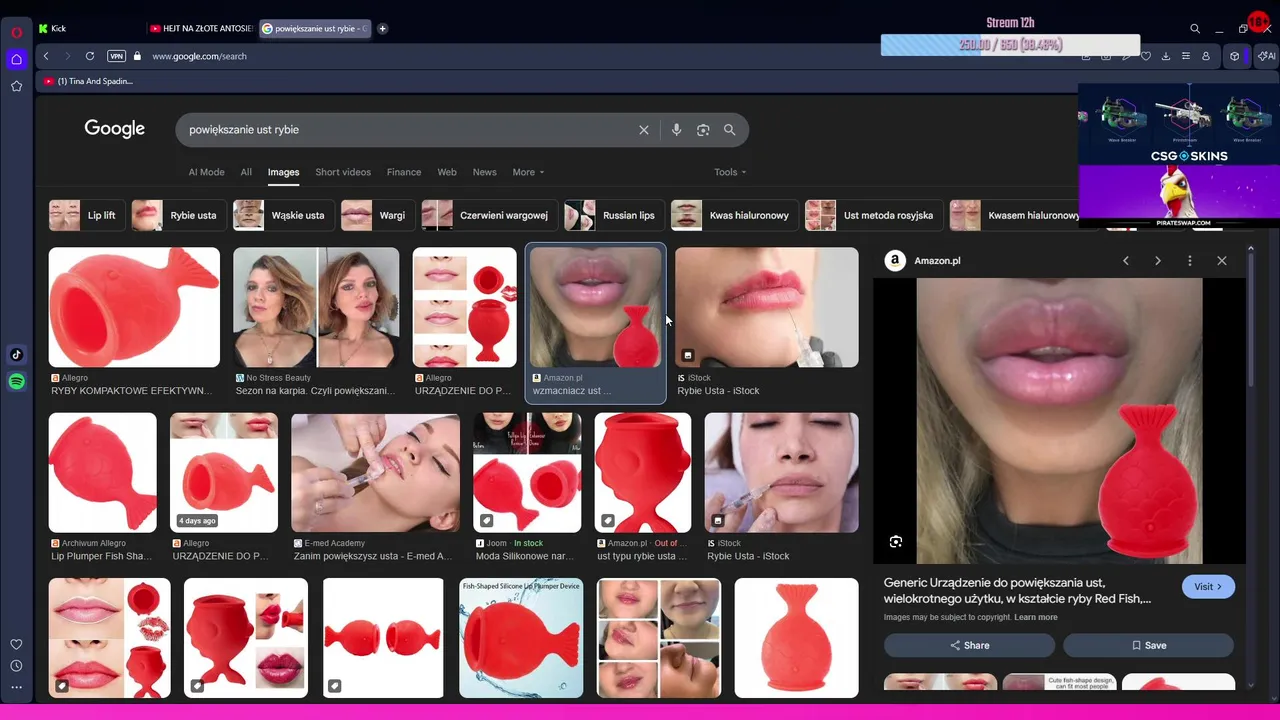Search inside image with Lens icon
1280x720 pixels.
[896, 541]
